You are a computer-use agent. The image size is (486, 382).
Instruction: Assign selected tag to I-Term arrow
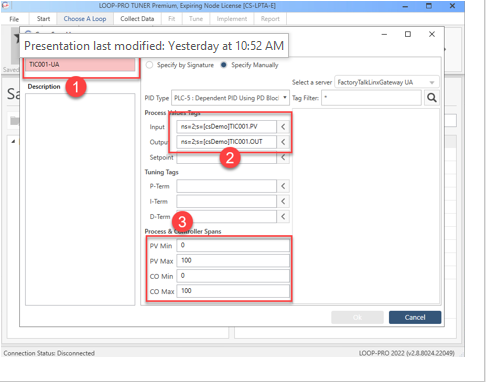pos(283,201)
